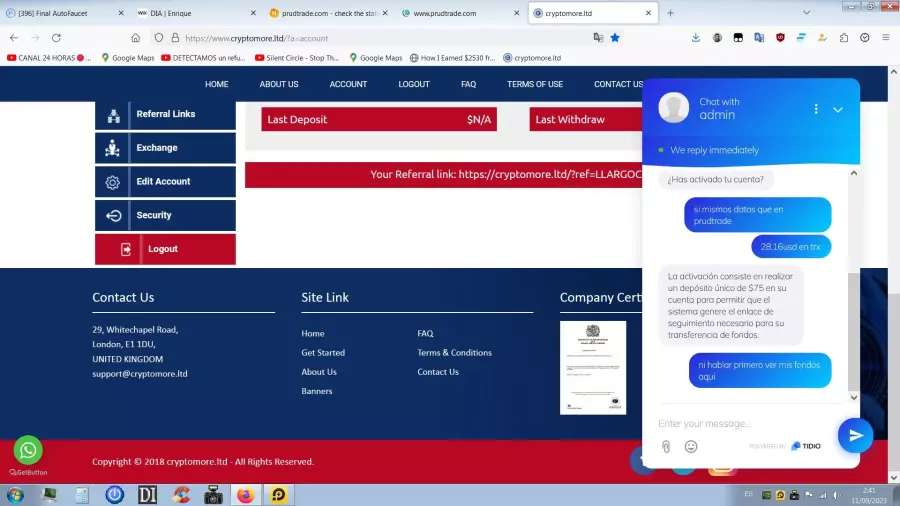Minimize the admin chat widget

coord(837,109)
